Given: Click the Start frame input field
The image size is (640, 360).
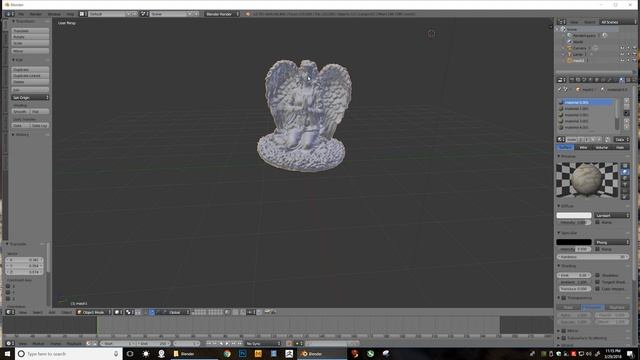Looking at the screenshot, I should point(118,344).
